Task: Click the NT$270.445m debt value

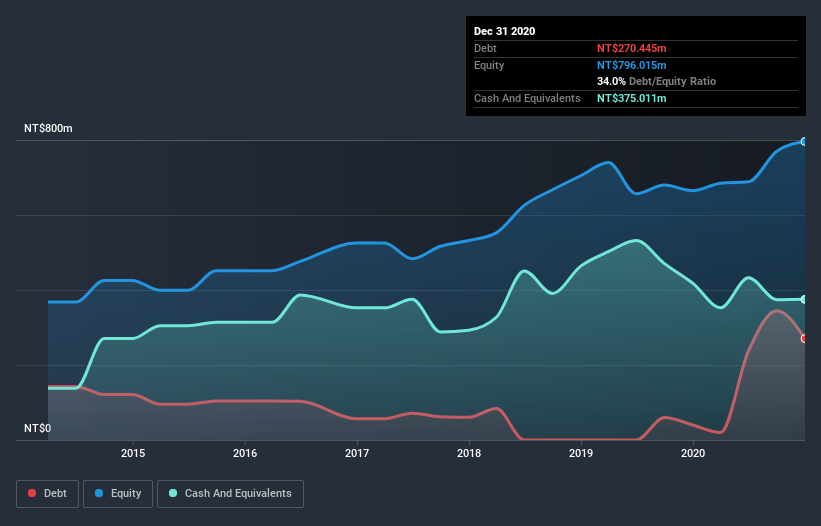Action: (631, 48)
